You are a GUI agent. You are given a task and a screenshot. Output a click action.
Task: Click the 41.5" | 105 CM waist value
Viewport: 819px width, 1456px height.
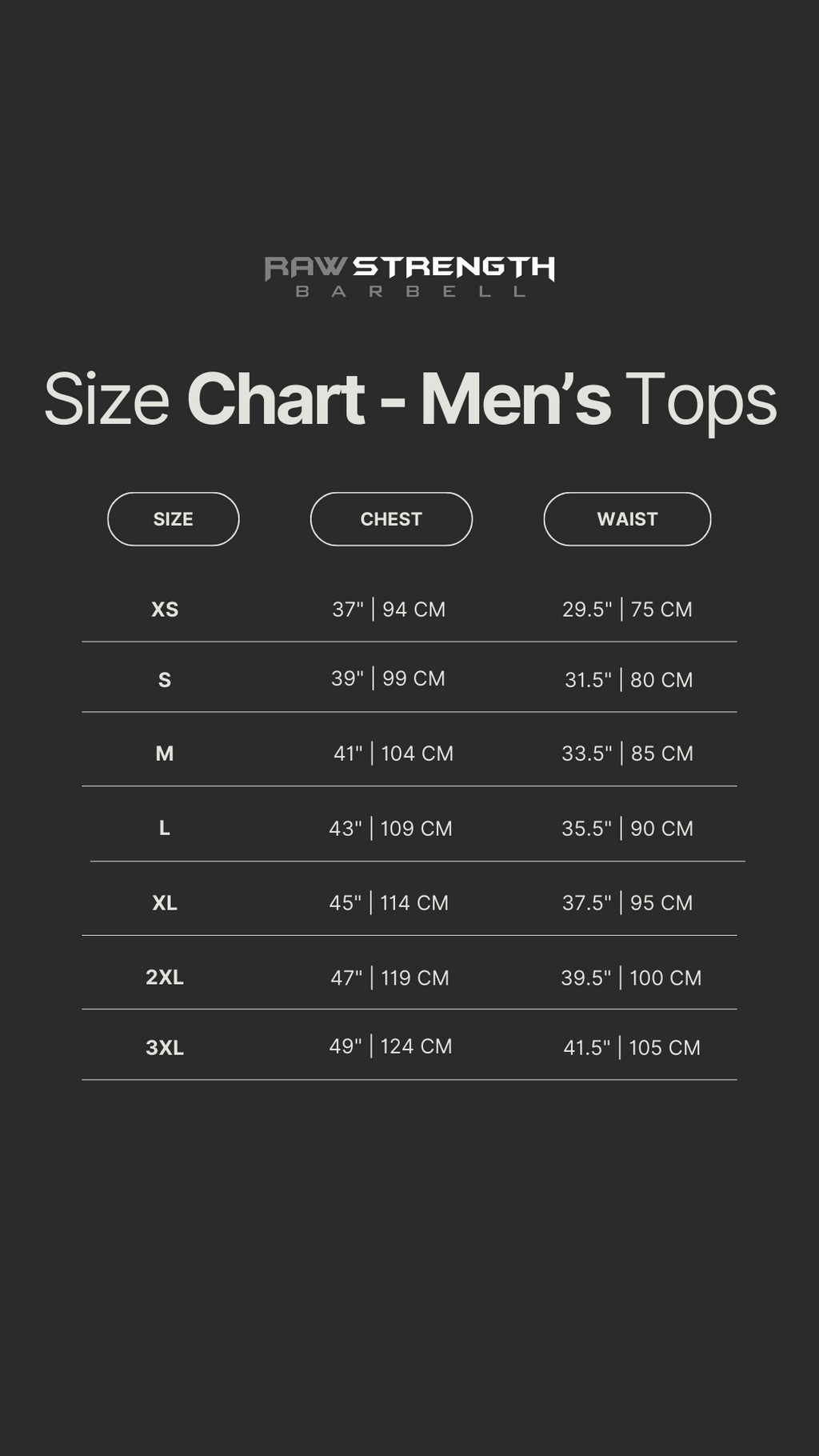tap(632, 1048)
